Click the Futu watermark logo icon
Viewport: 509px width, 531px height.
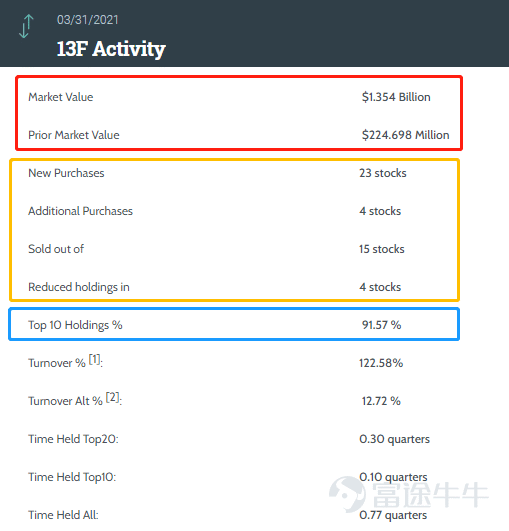[348, 494]
